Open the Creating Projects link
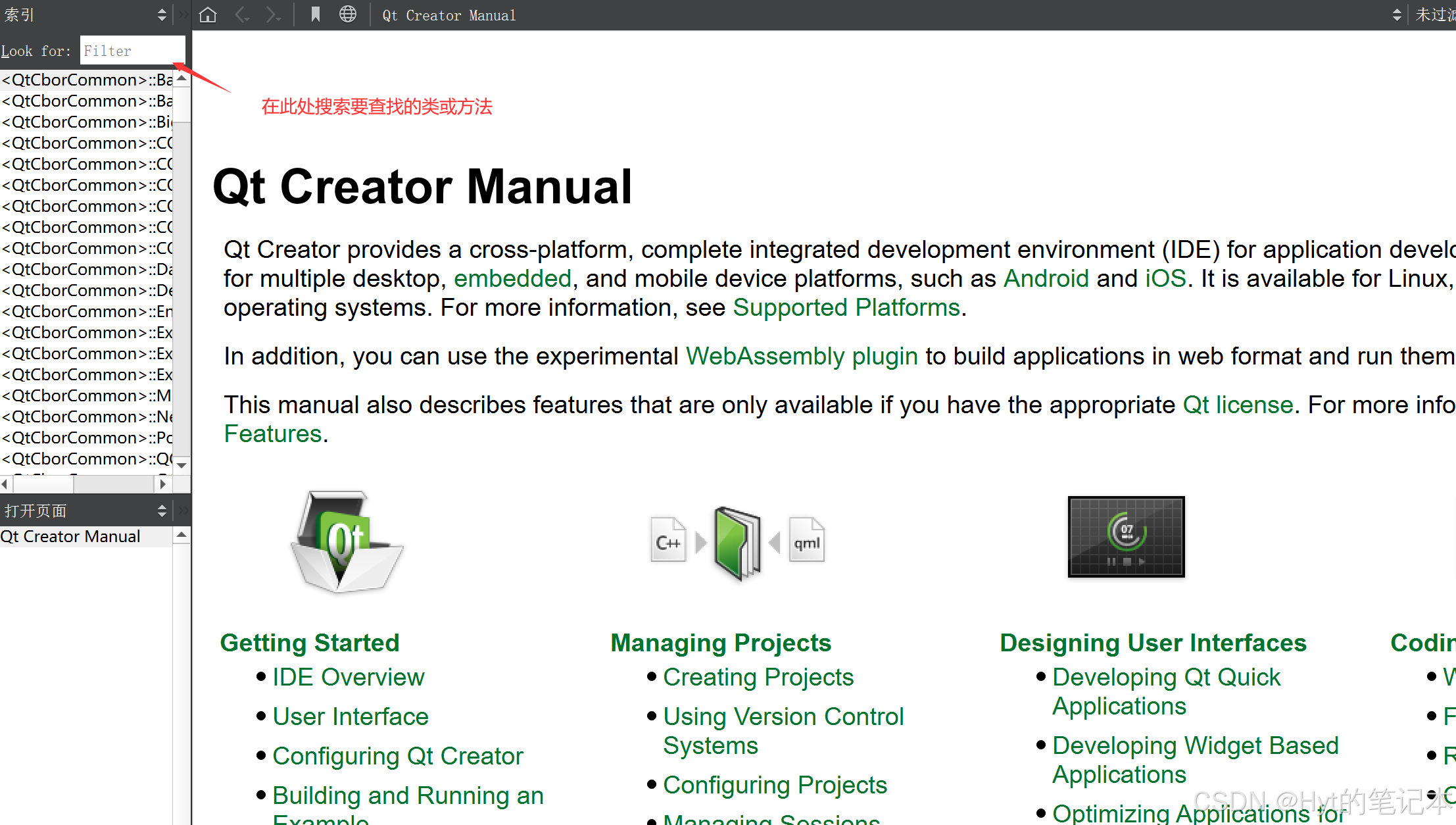 [x=758, y=677]
